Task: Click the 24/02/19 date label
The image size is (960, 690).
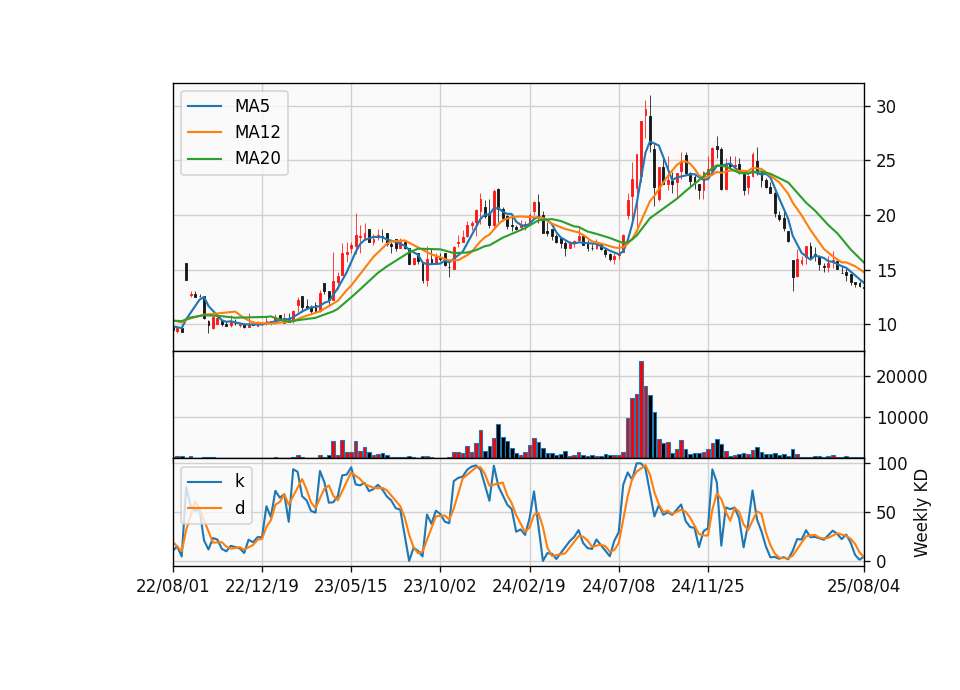Action: [x=529, y=586]
